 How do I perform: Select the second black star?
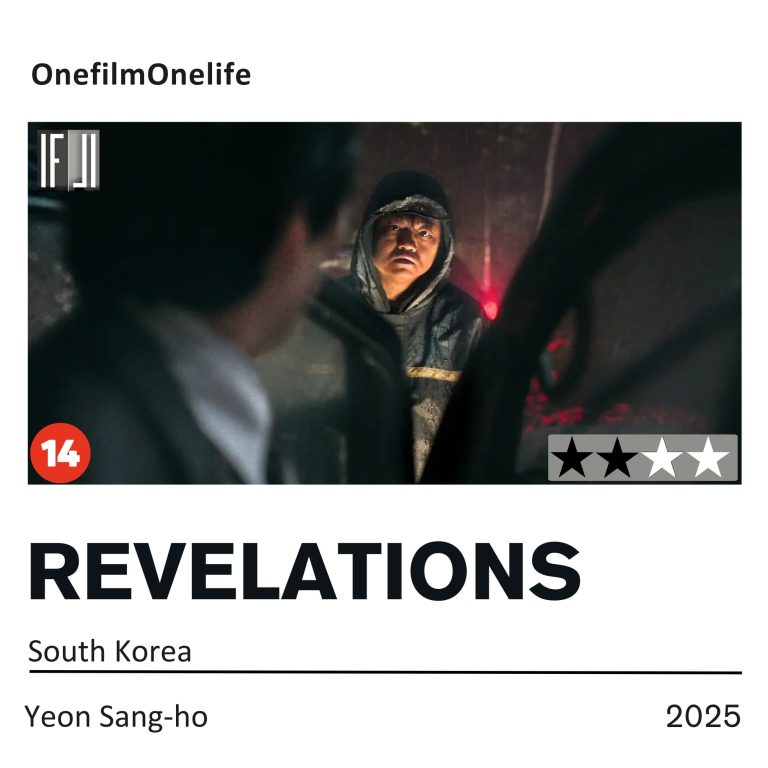[617, 458]
